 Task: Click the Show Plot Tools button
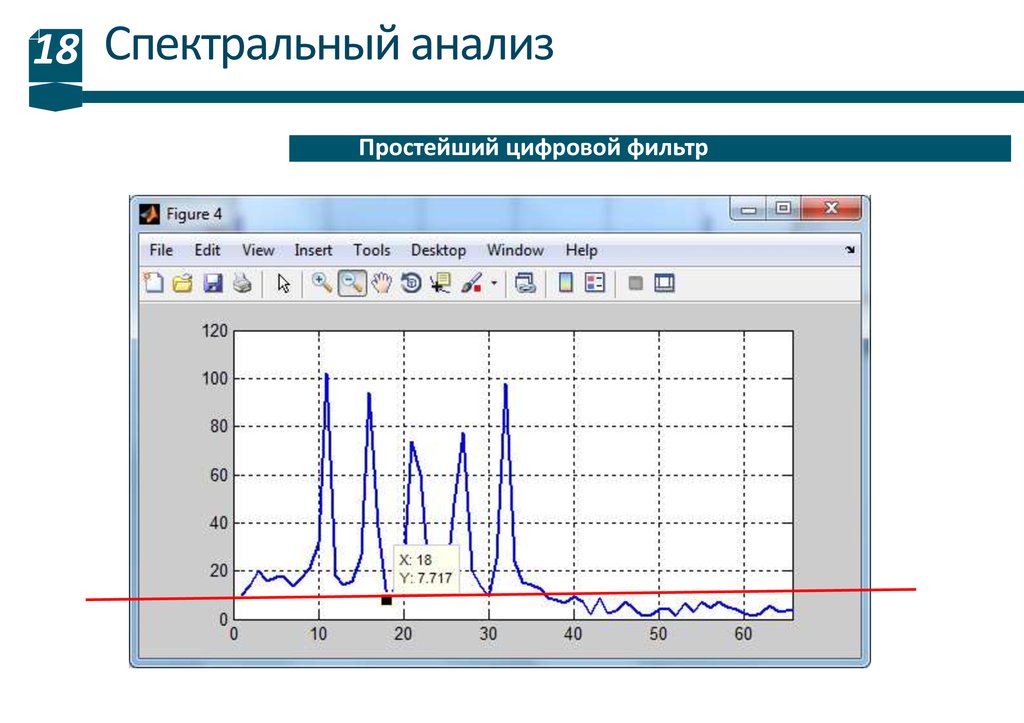tap(664, 283)
